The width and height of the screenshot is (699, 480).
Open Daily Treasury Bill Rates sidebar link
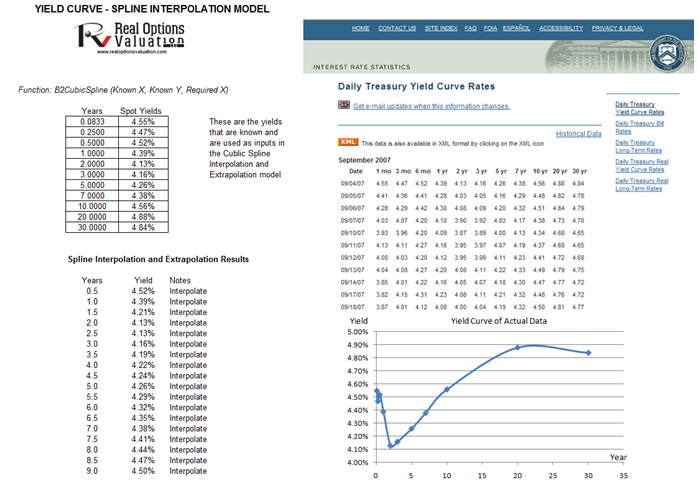[640, 127]
